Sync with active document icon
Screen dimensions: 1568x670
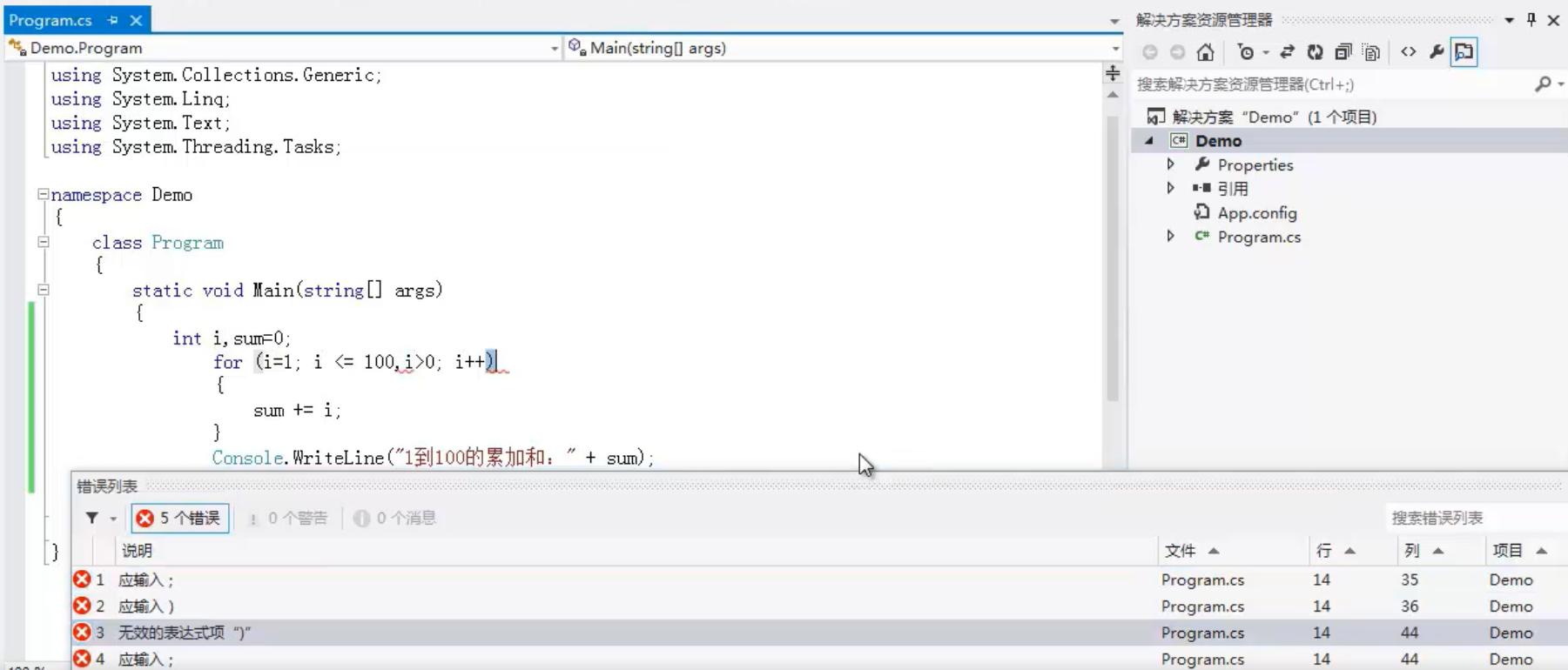1287,52
